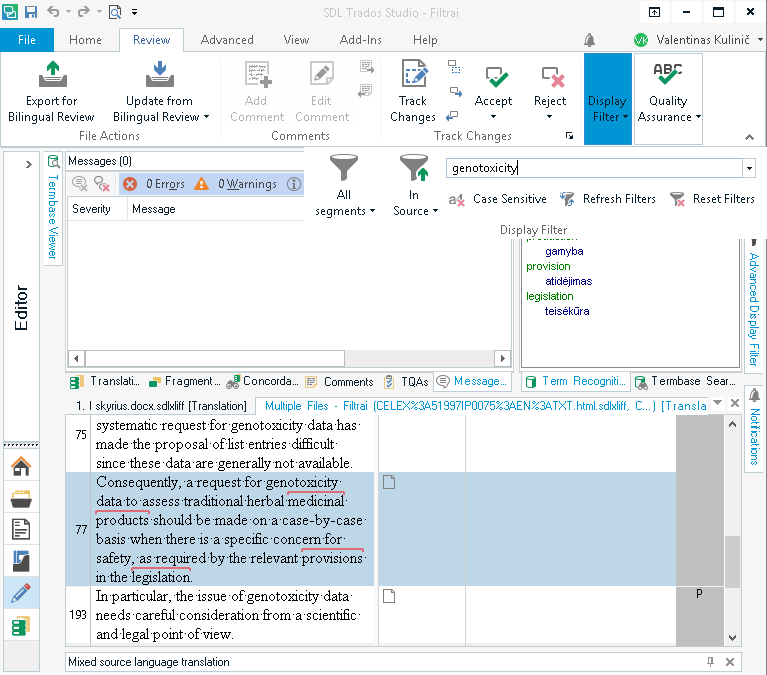Switch to the View ribbon tab

(296, 40)
